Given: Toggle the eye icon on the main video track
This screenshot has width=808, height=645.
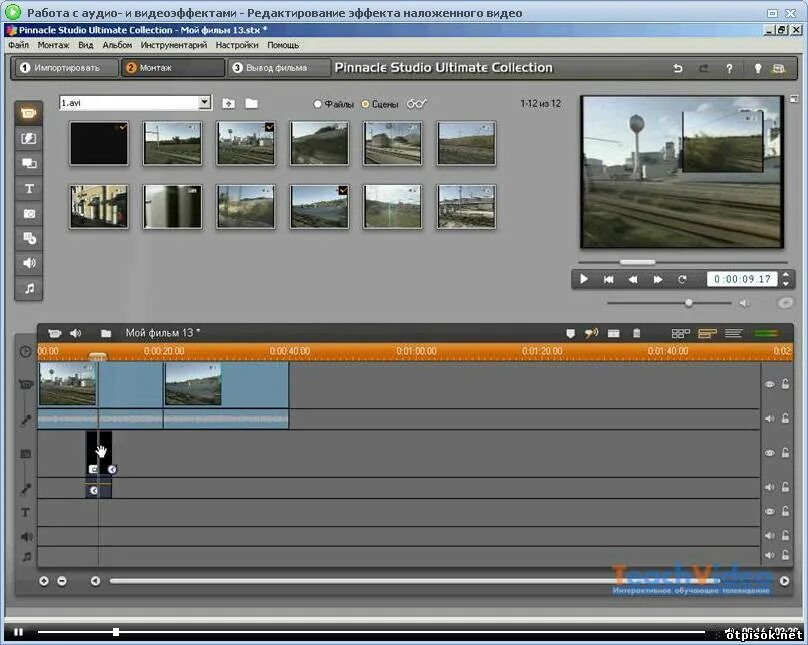Looking at the screenshot, I should click(770, 384).
